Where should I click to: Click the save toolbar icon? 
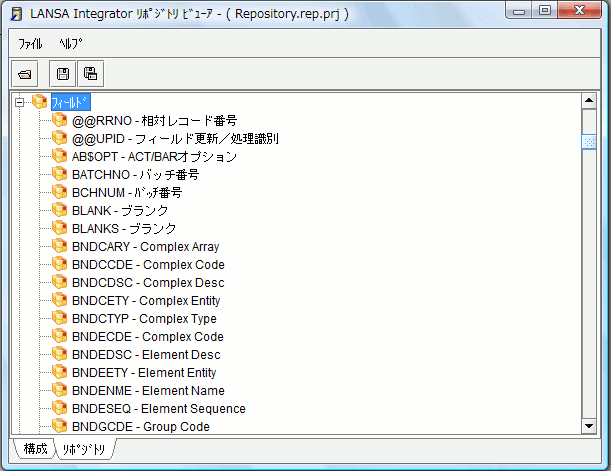(x=63, y=74)
